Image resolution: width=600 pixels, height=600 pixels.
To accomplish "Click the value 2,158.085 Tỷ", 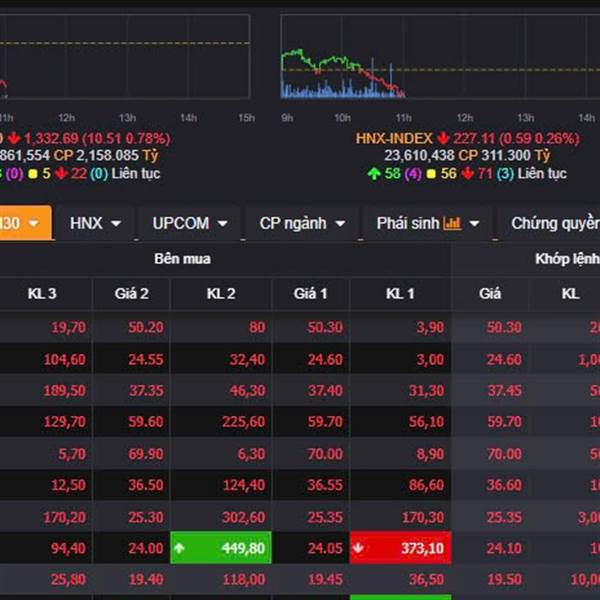I will [117, 155].
